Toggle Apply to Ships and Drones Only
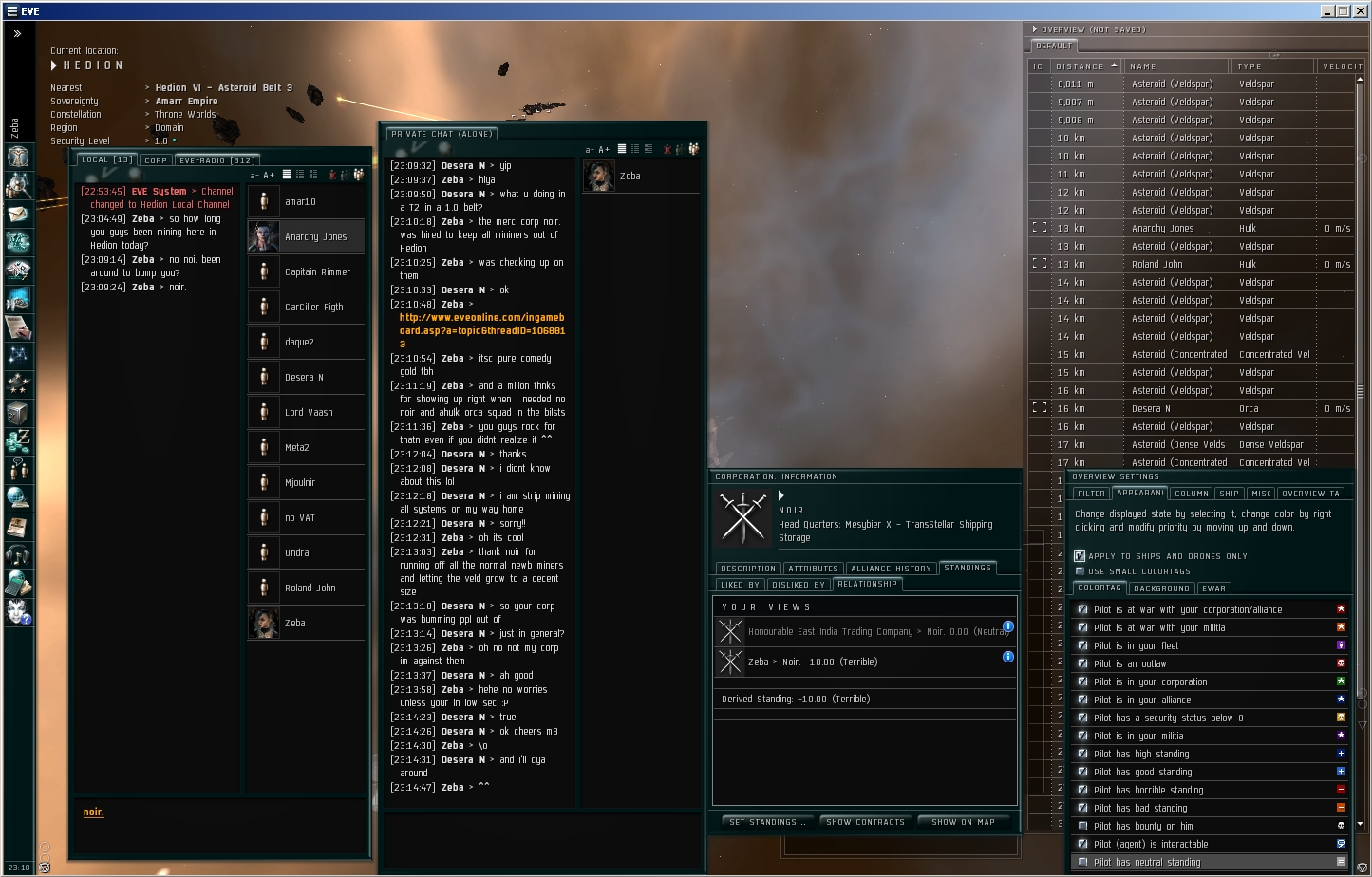Image resolution: width=1372 pixels, height=877 pixels. [1080, 556]
